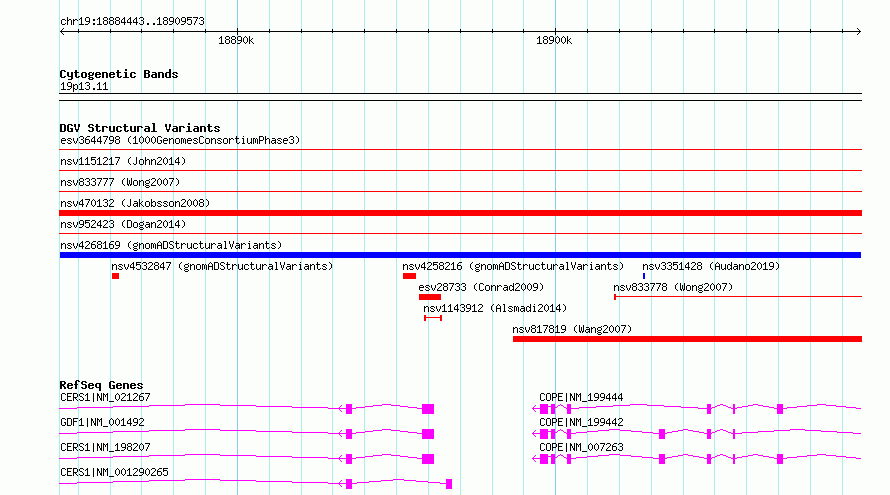Open the nsv833778 (Wong2007) label
The image size is (890, 495).
[673, 287]
